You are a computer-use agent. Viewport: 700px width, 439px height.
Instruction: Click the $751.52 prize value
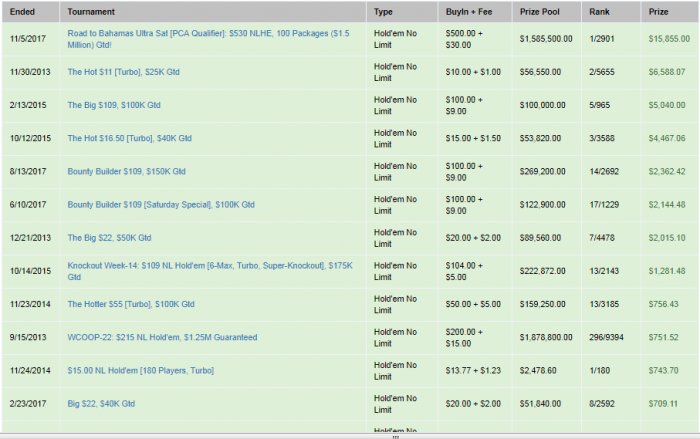tap(663, 337)
